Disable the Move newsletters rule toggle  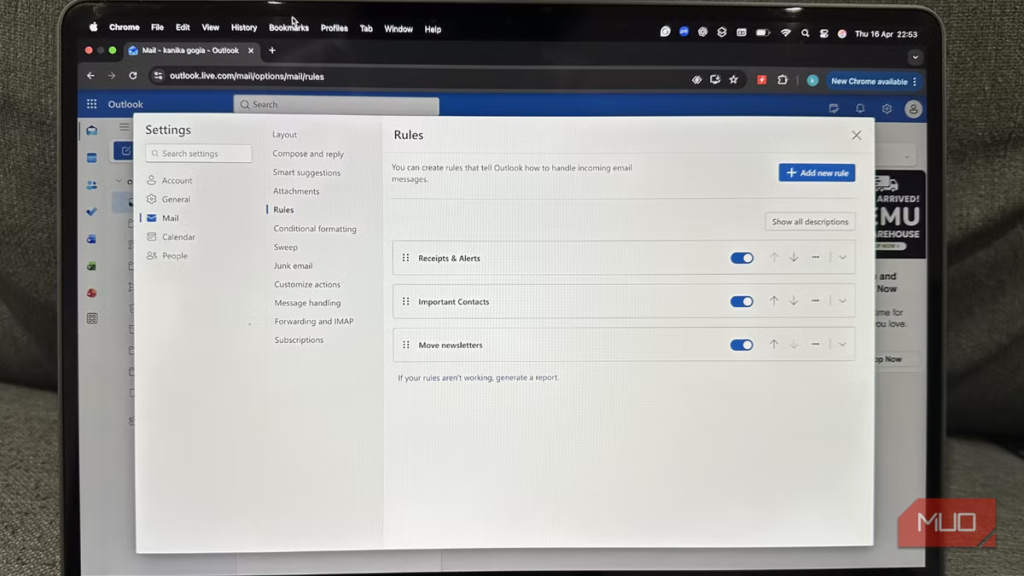coord(741,345)
